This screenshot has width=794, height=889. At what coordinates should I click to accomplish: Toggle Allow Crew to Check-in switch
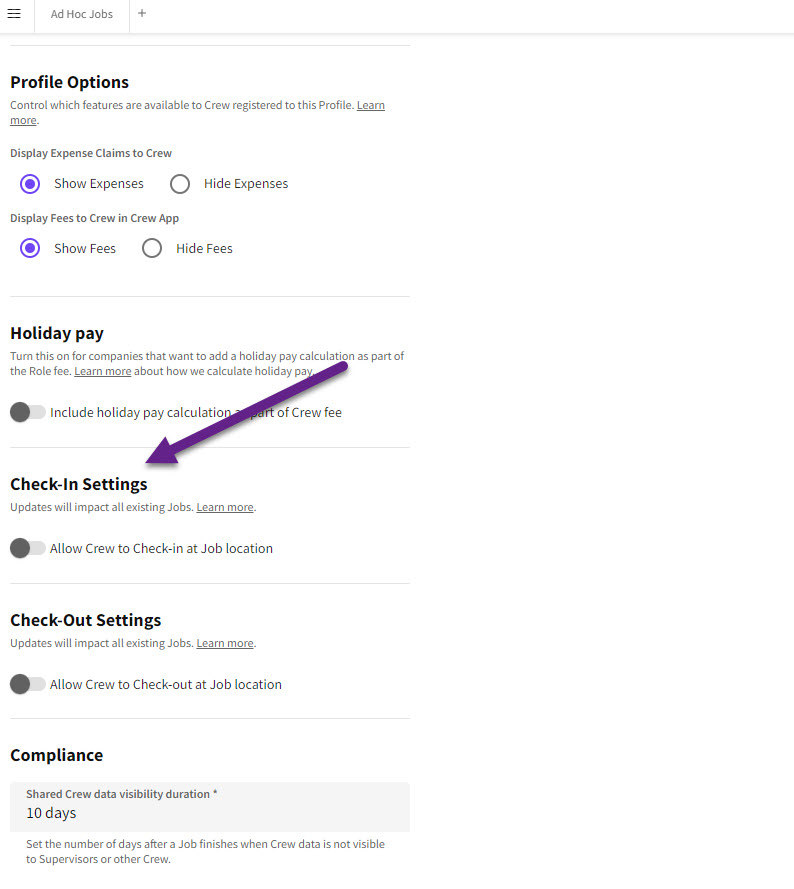point(28,548)
